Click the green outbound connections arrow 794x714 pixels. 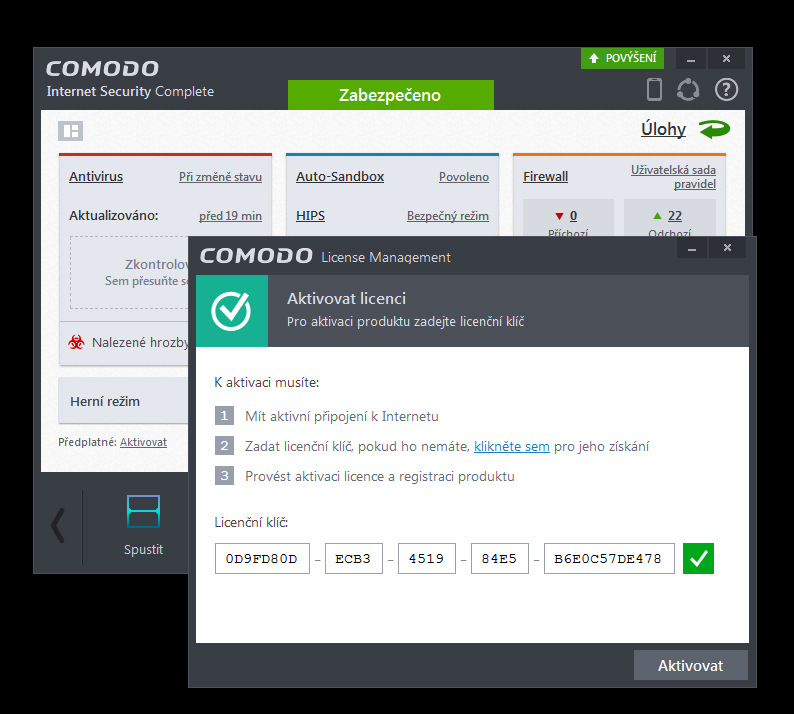[x=657, y=216]
